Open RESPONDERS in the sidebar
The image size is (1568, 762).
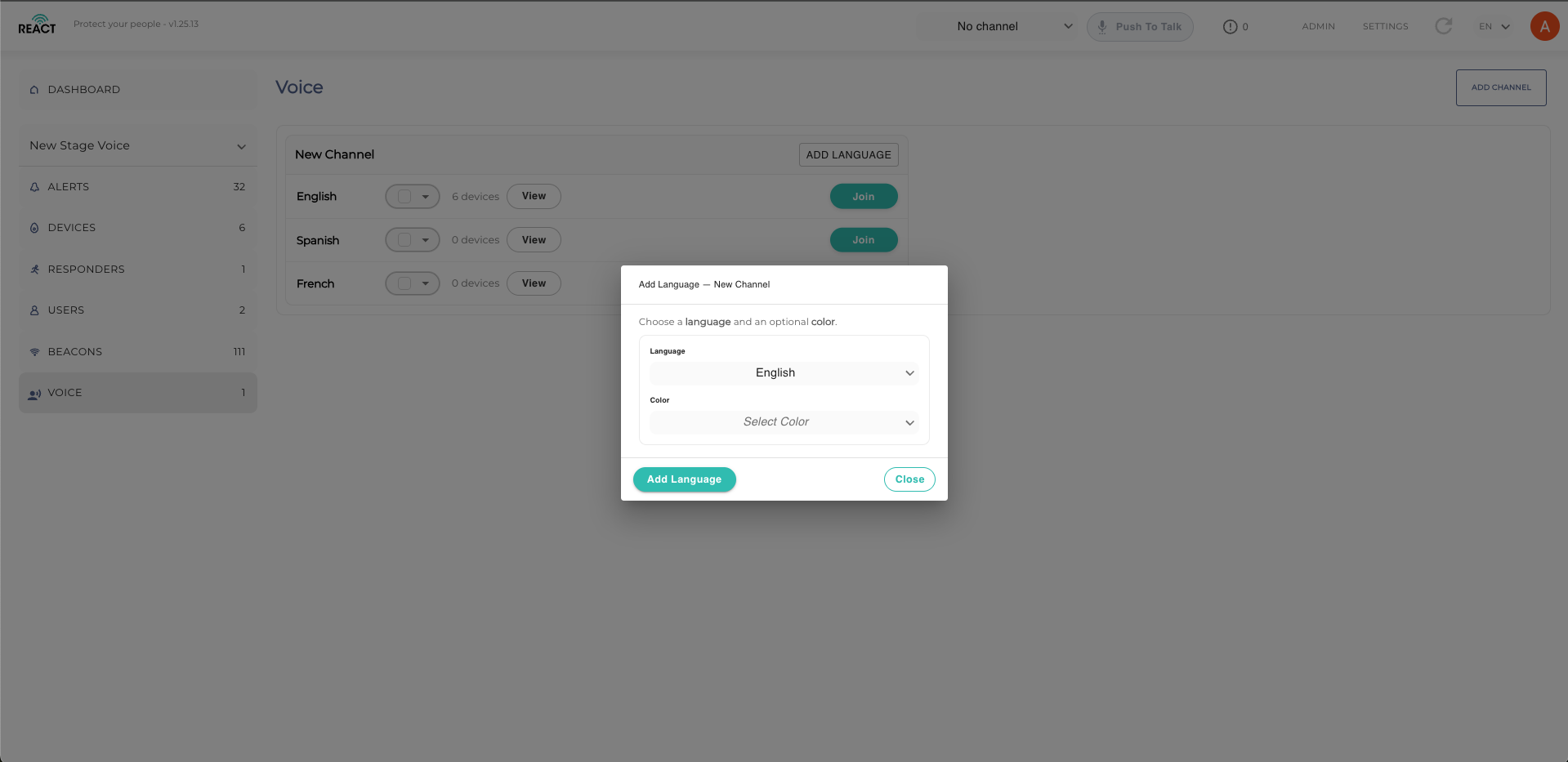point(138,270)
